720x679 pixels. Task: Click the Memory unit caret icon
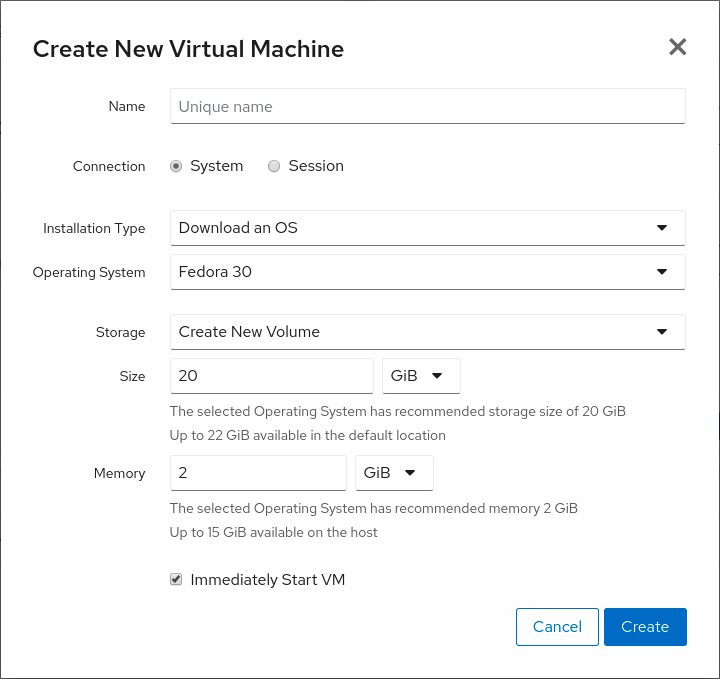[410, 473]
